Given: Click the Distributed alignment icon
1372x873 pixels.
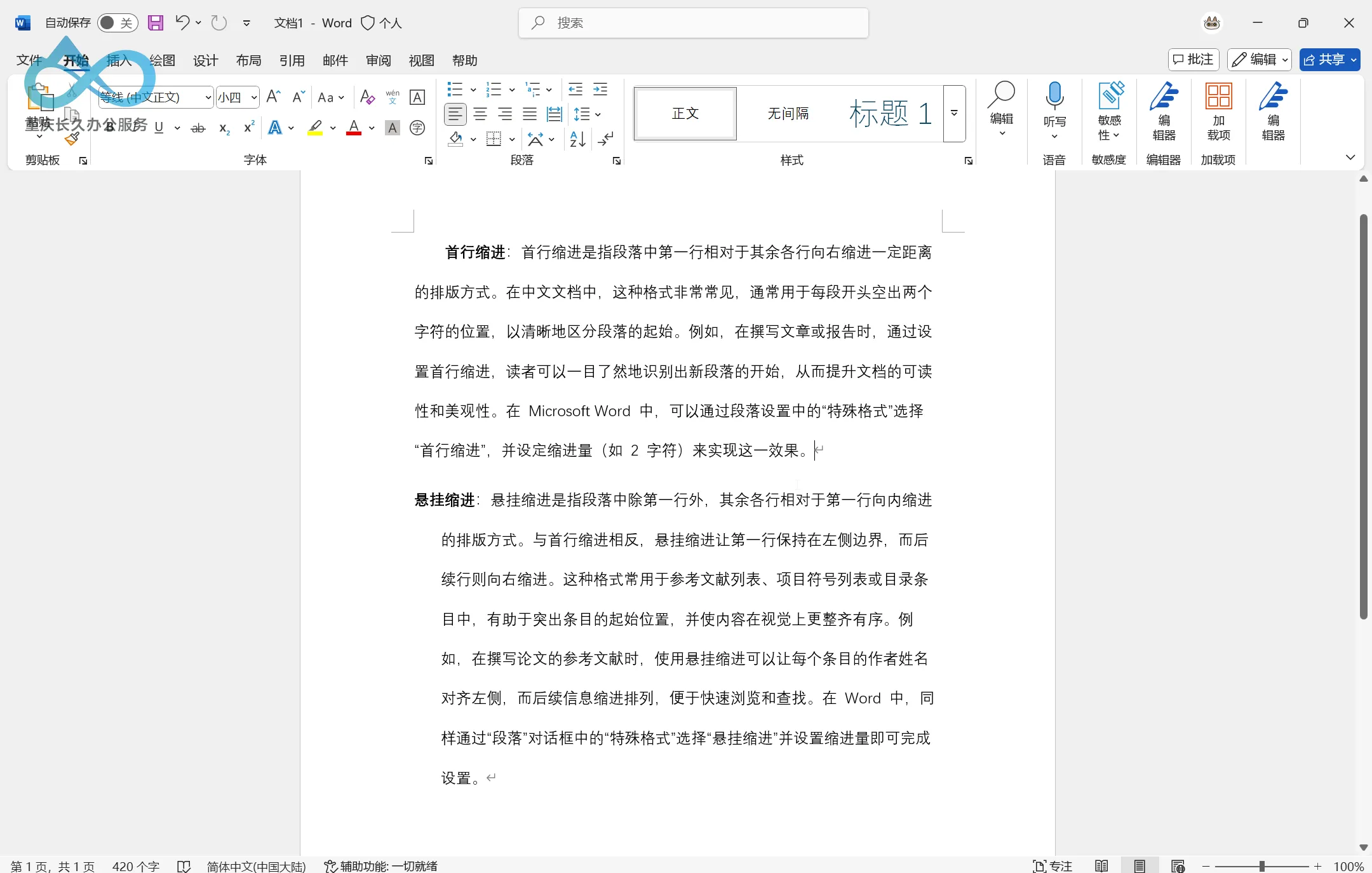Looking at the screenshot, I should coord(555,114).
